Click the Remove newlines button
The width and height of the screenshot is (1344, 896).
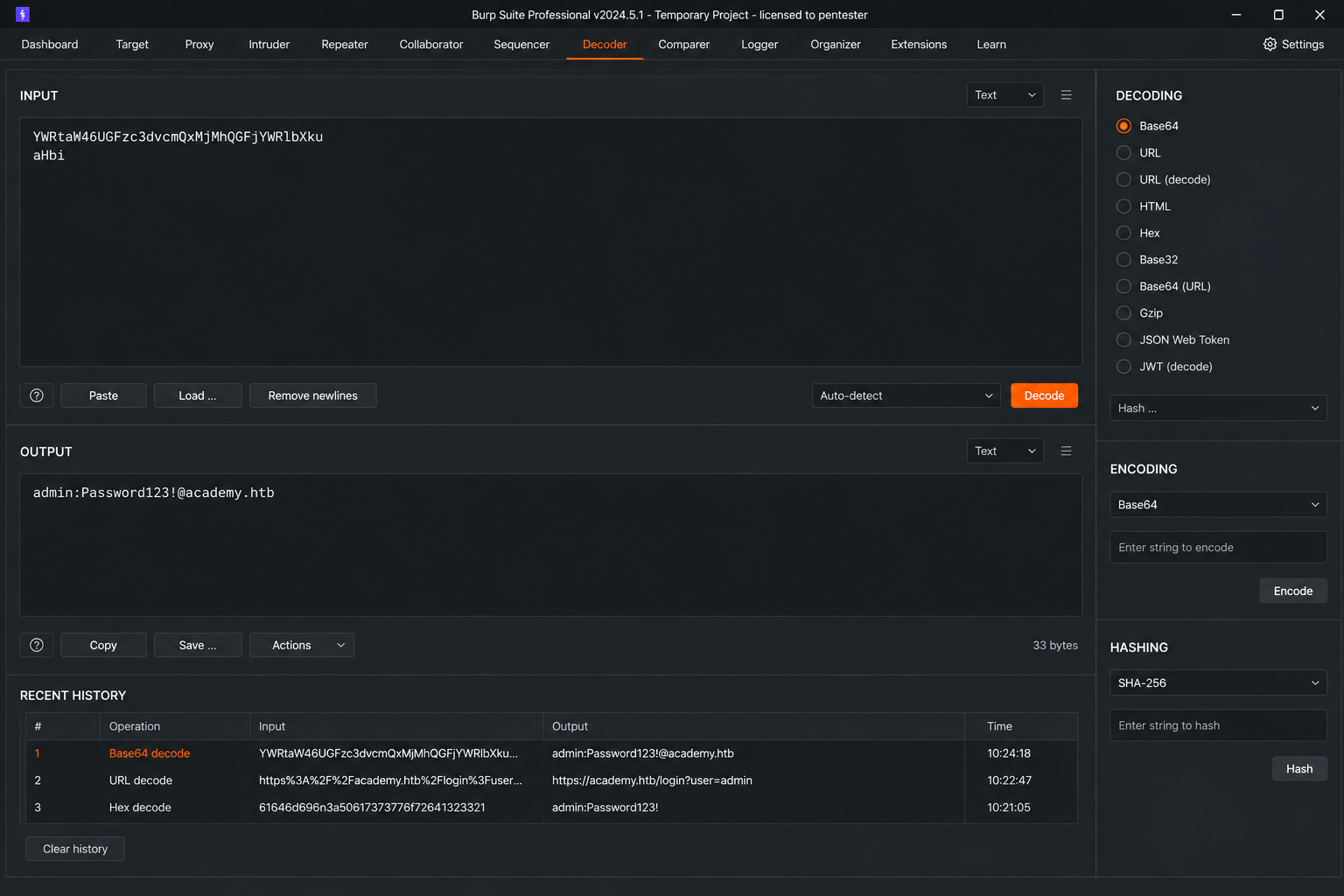point(312,395)
